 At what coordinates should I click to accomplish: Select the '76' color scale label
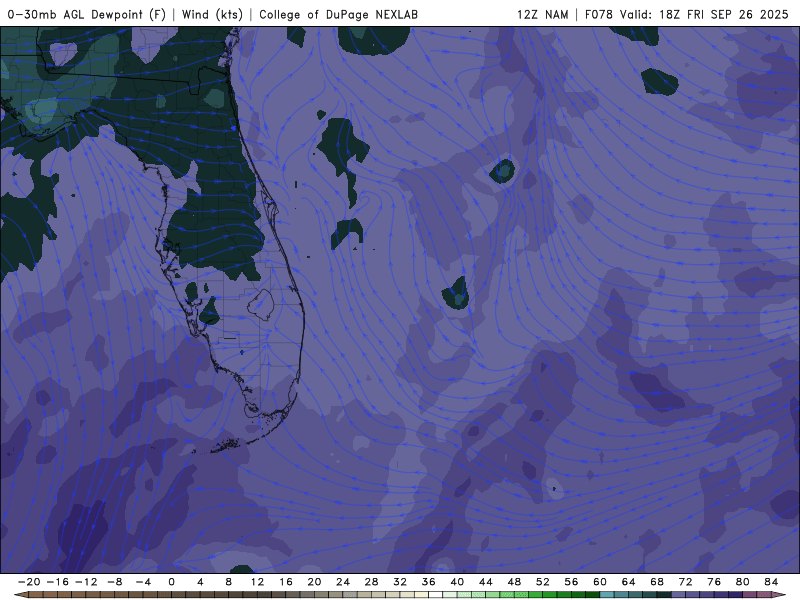click(x=714, y=582)
